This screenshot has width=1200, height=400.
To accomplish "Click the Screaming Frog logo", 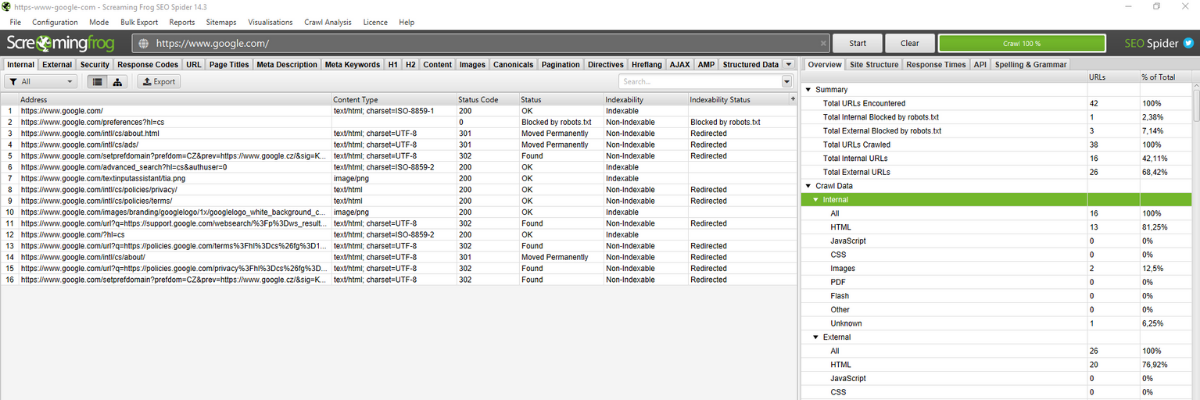I will 61,44.
